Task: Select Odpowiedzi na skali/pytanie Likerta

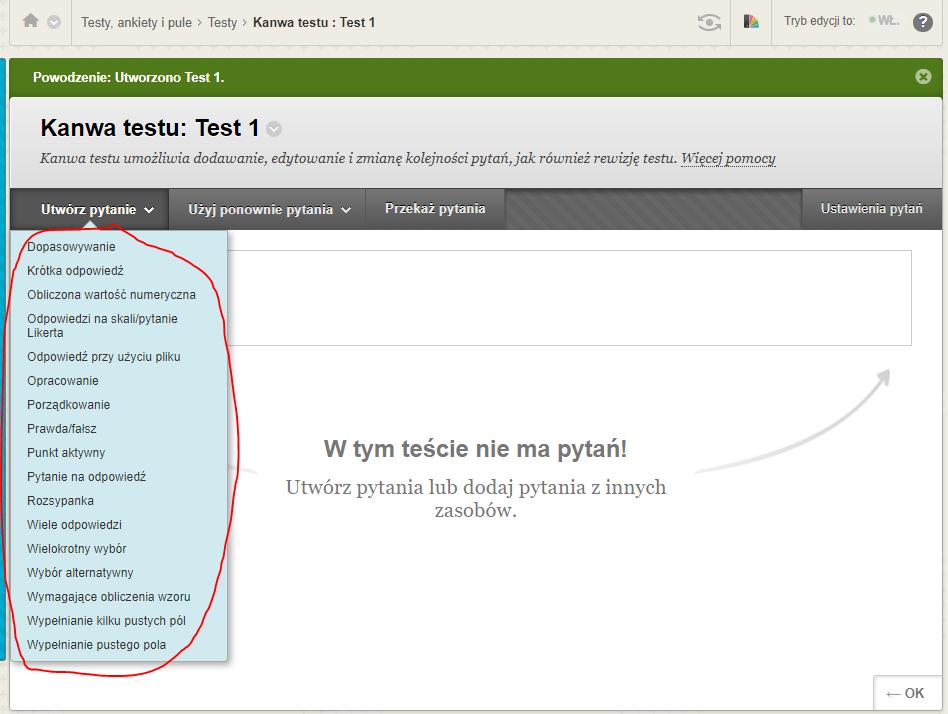Action: tap(102, 325)
